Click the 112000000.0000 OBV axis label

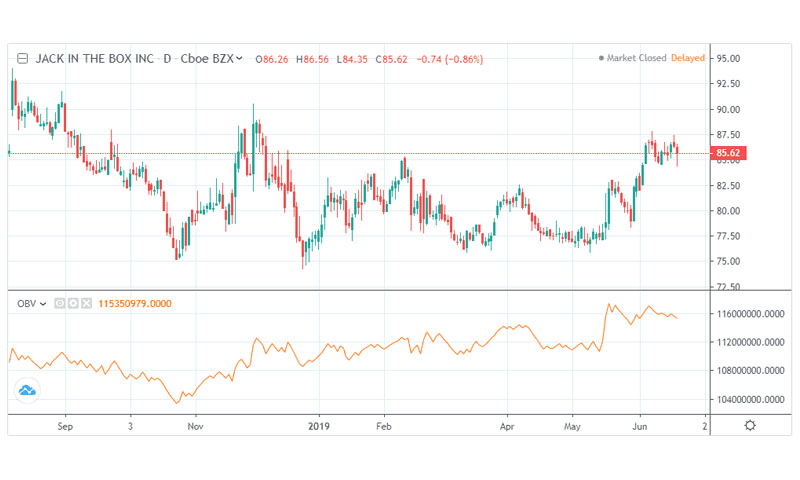coord(751,342)
